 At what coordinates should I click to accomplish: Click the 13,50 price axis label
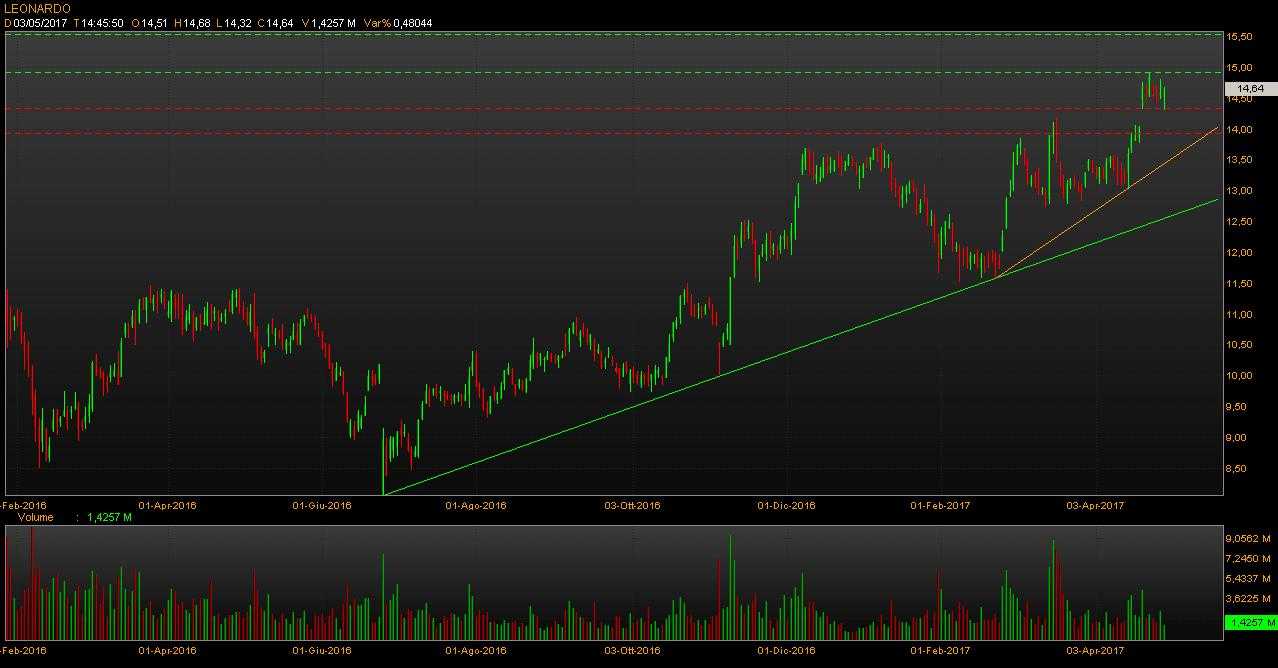tap(1240, 160)
